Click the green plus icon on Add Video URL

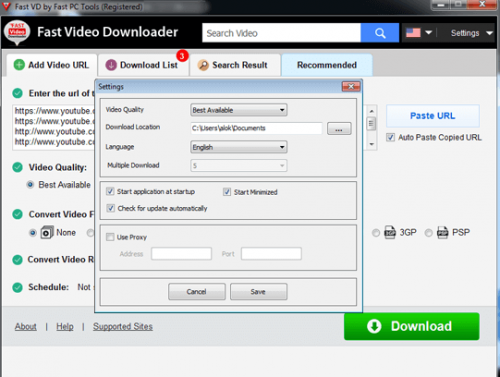click(19, 65)
